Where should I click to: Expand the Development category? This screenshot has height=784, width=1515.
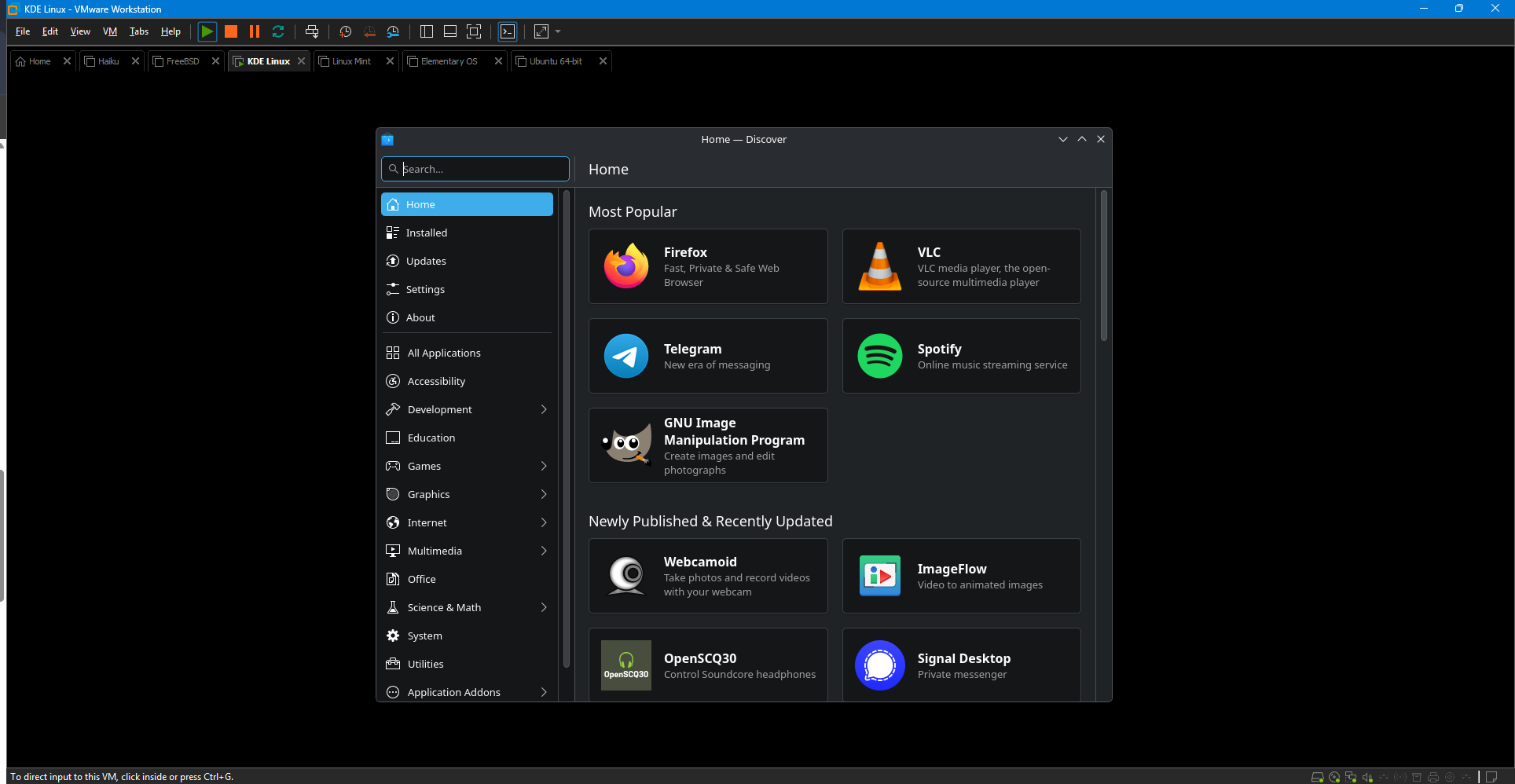(544, 409)
